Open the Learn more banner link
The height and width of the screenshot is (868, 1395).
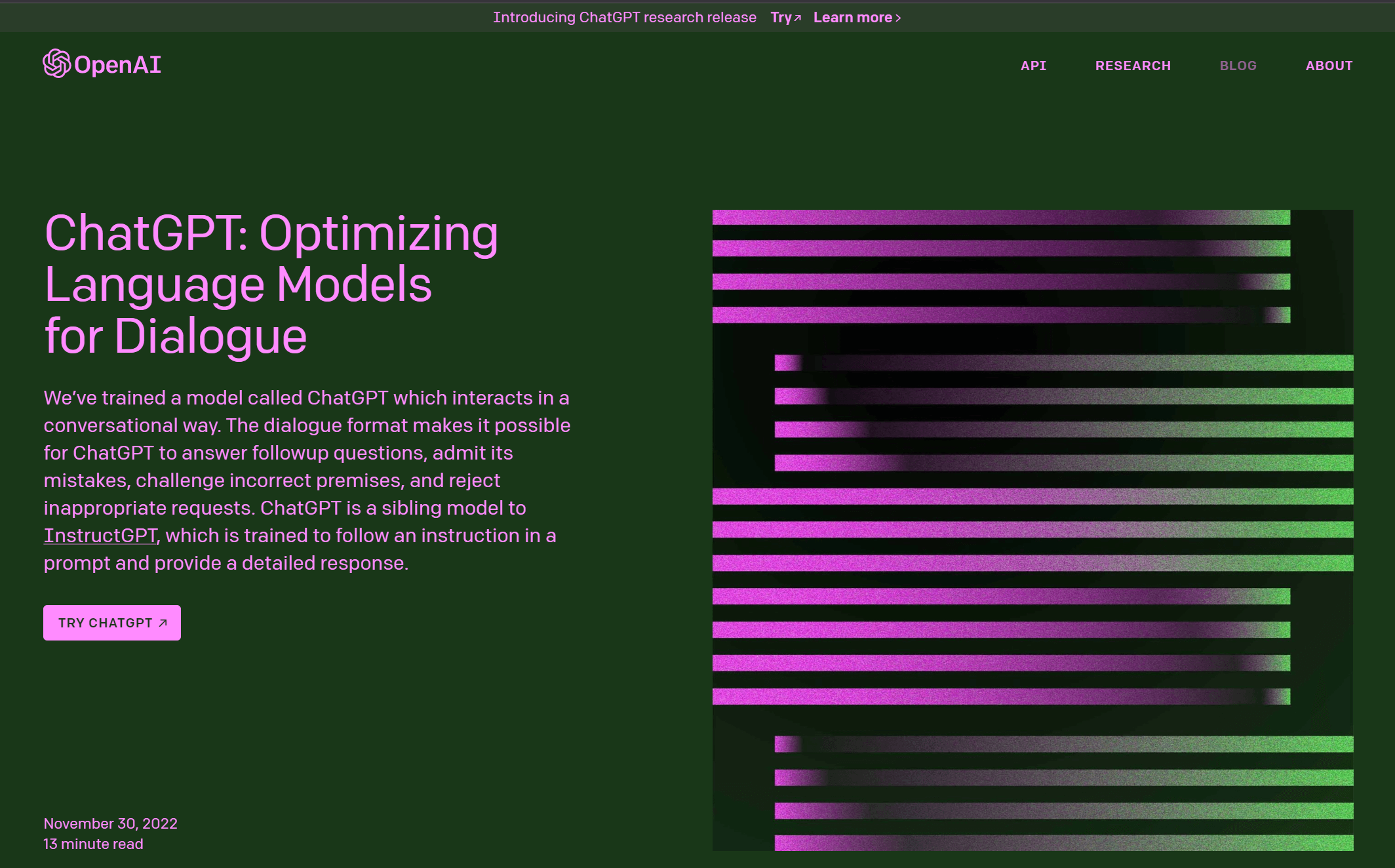pyautogui.click(x=852, y=18)
